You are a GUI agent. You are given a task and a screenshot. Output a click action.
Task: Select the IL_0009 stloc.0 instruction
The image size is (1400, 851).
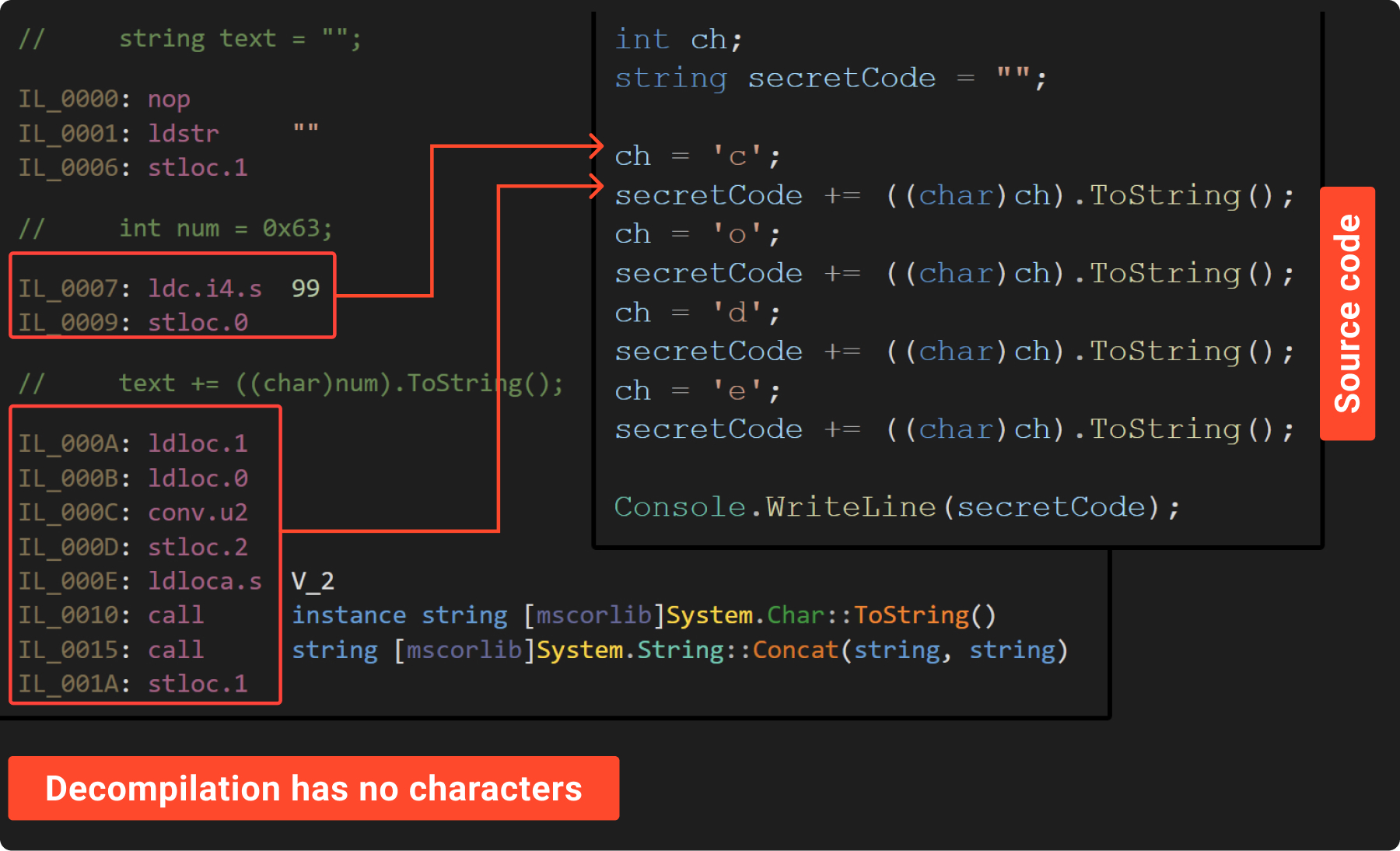click(133, 322)
